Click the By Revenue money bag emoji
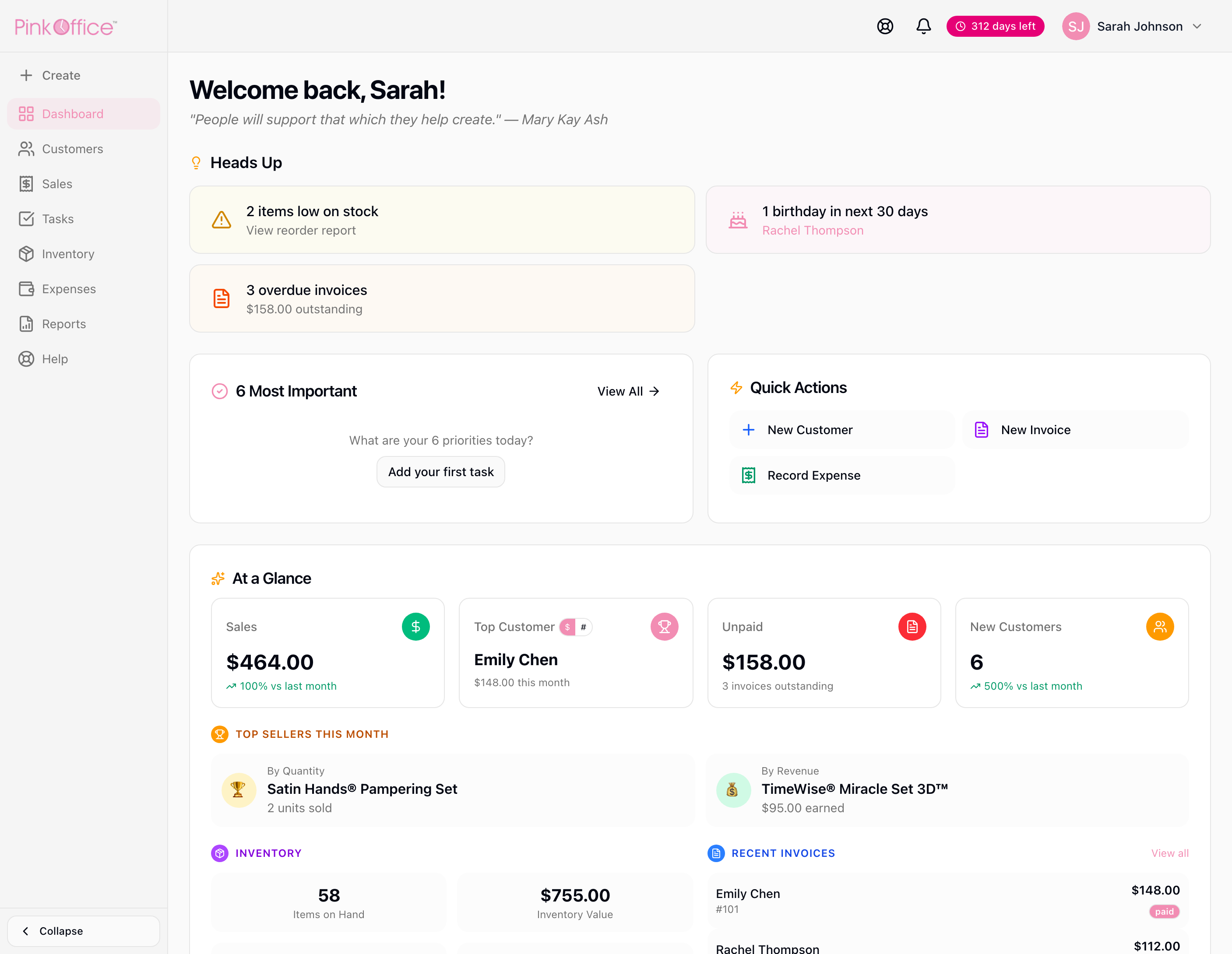The height and width of the screenshot is (954, 1232). point(733,790)
